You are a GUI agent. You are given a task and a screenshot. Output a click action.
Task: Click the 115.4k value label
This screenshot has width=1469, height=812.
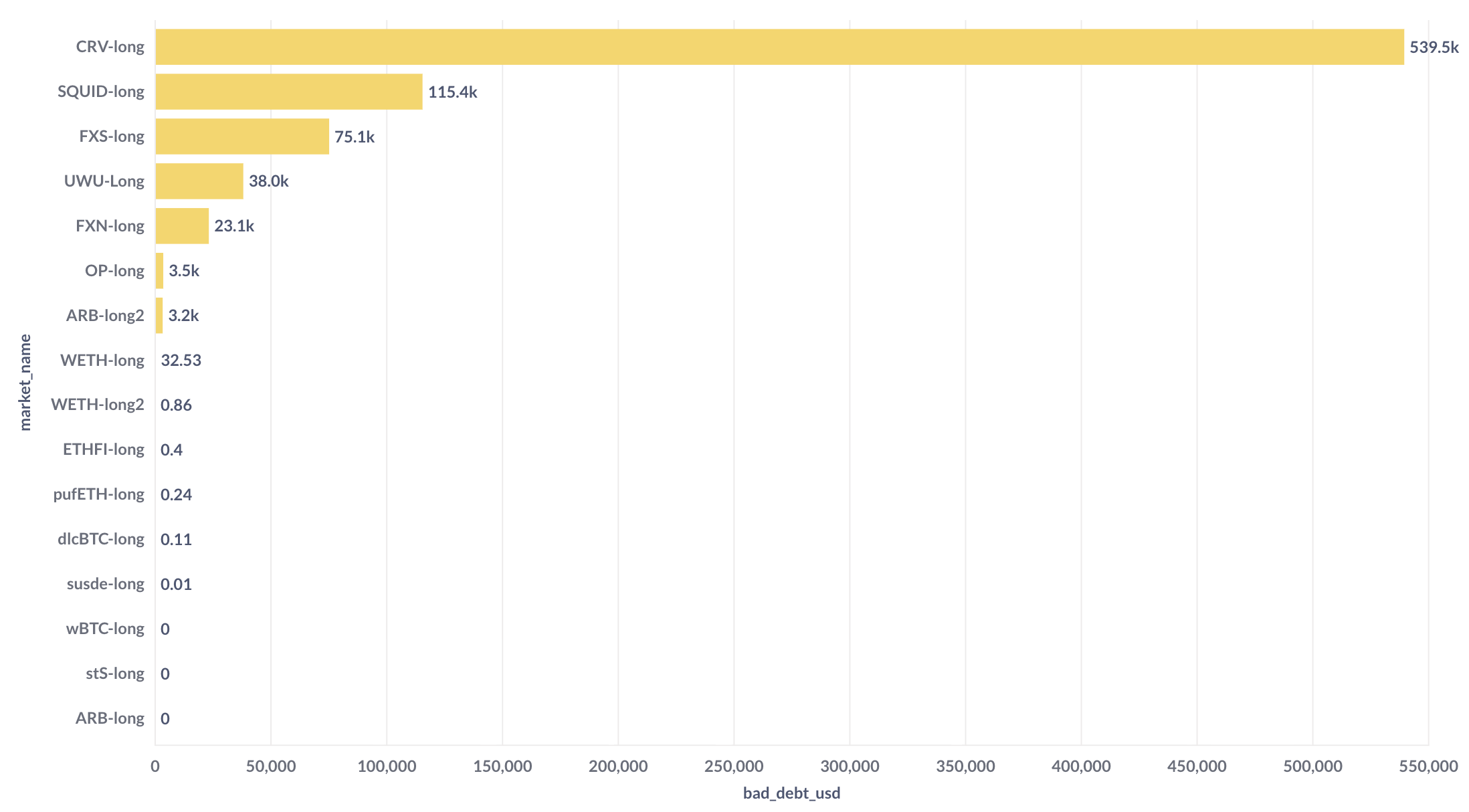(x=452, y=92)
